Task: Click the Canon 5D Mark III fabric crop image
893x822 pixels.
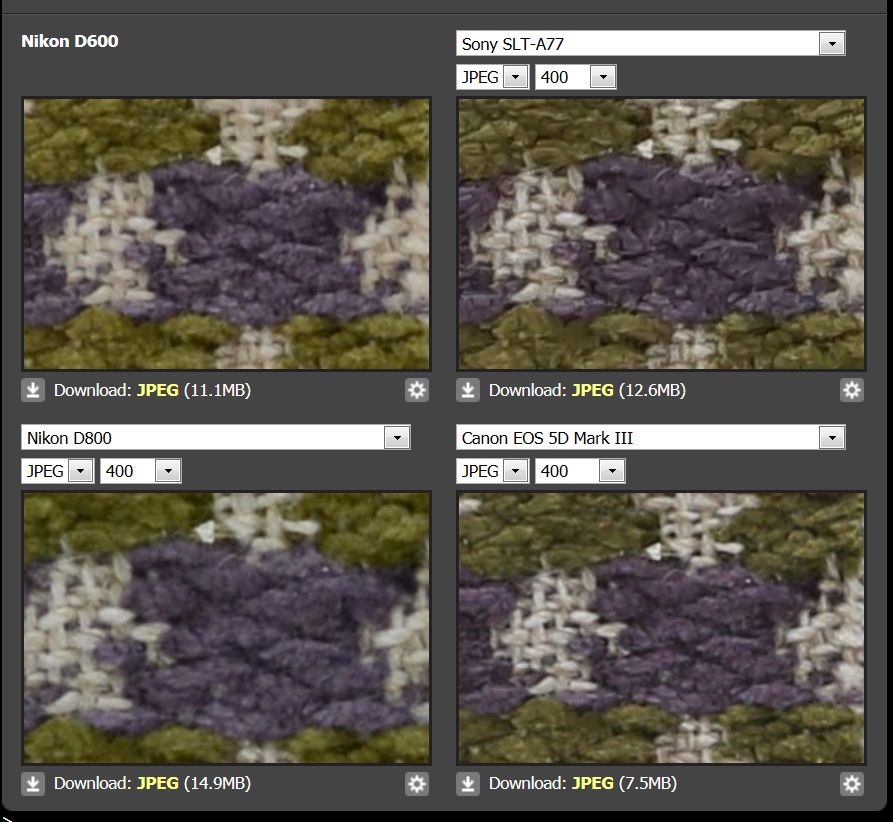Action: tap(661, 628)
